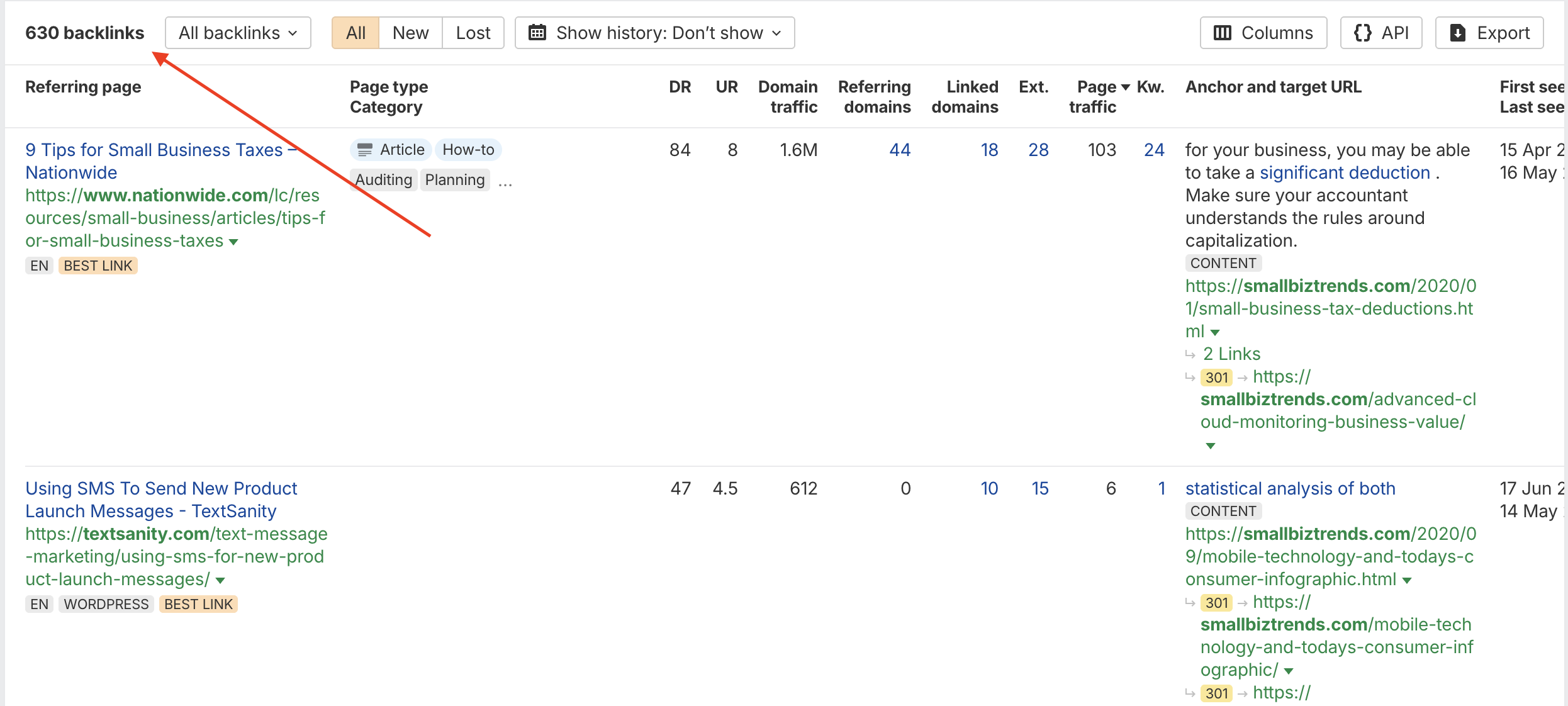Expand the consumer-infographic.html URL dropdown arrow
1568x706 pixels.
pos(1407,580)
